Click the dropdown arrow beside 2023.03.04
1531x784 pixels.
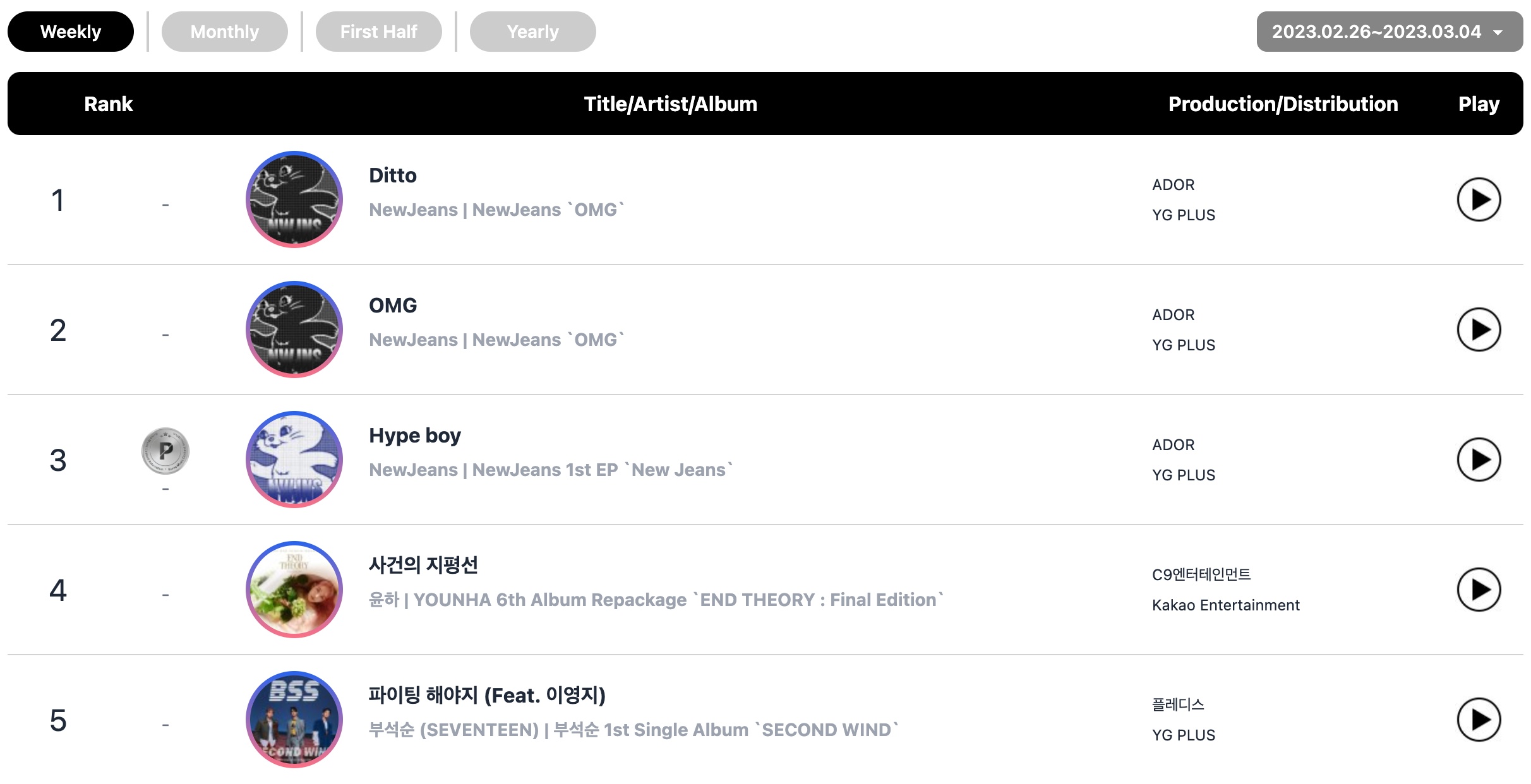tap(1498, 33)
